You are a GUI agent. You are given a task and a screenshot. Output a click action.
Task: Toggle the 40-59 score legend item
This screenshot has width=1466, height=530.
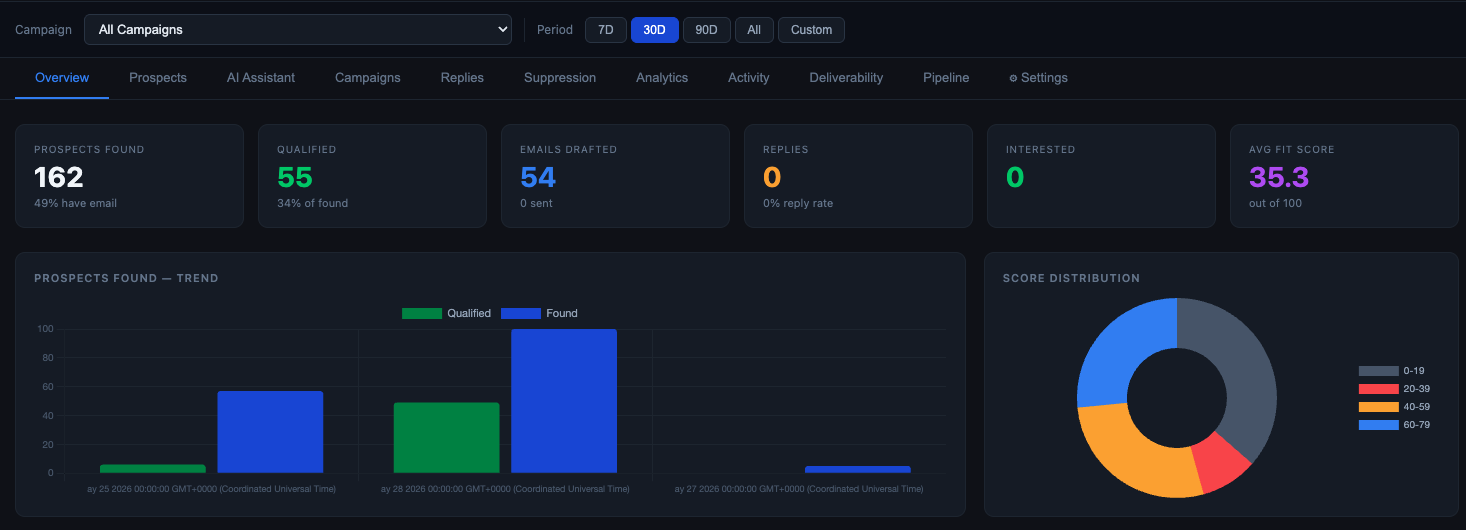point(1393,407)
